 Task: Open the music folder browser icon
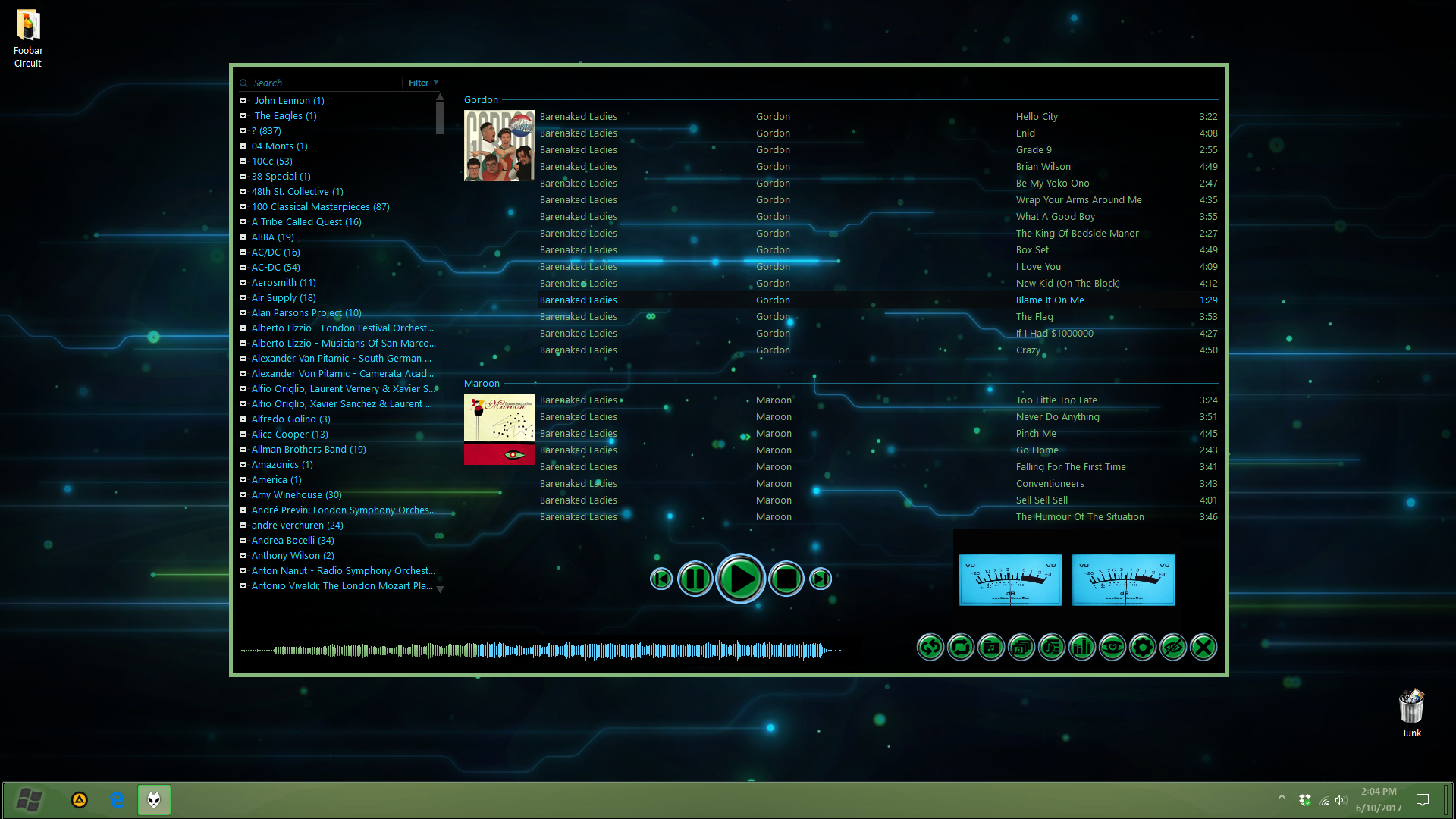(991, 647)
